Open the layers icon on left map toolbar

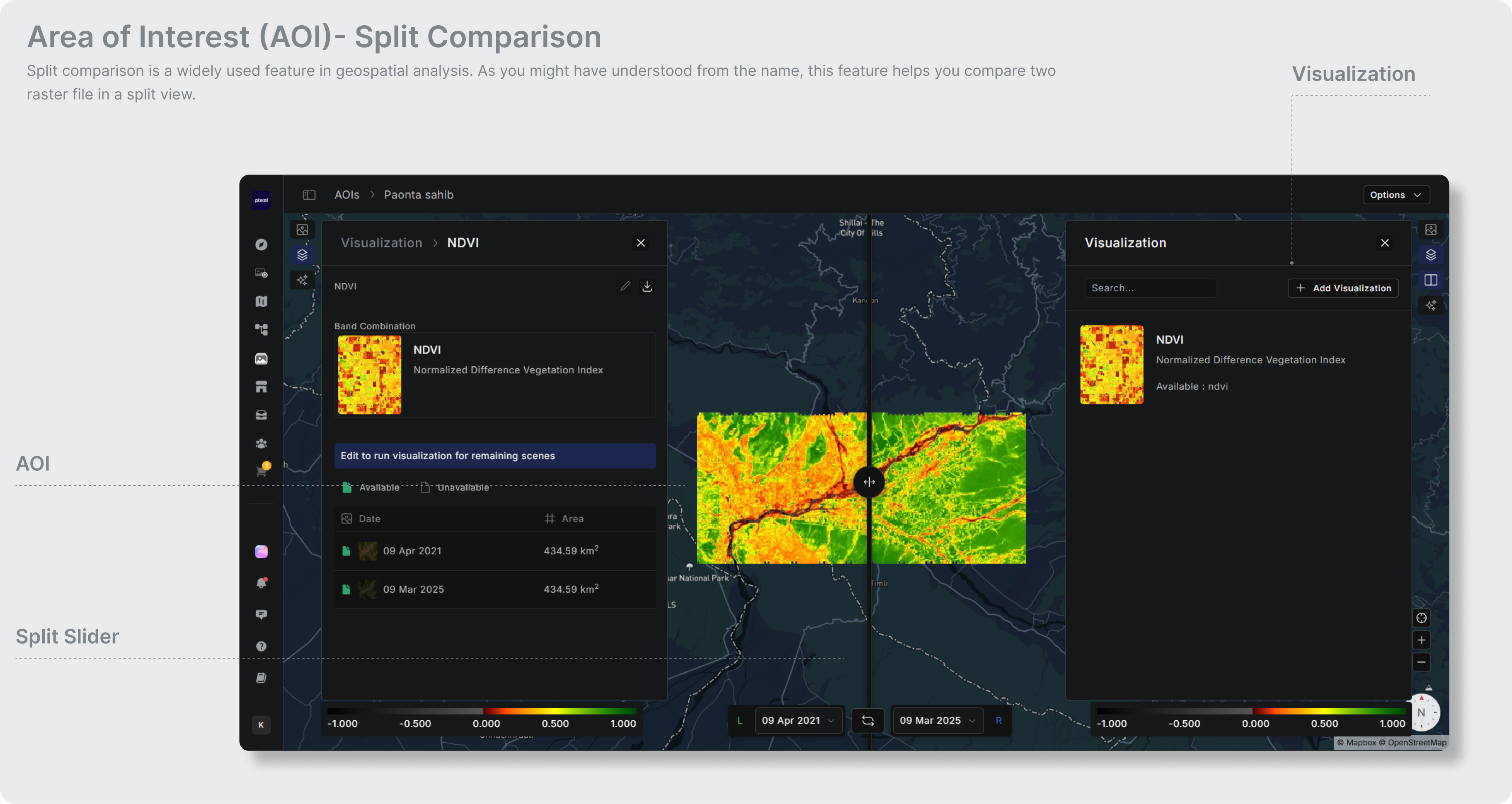pos(302,255)
